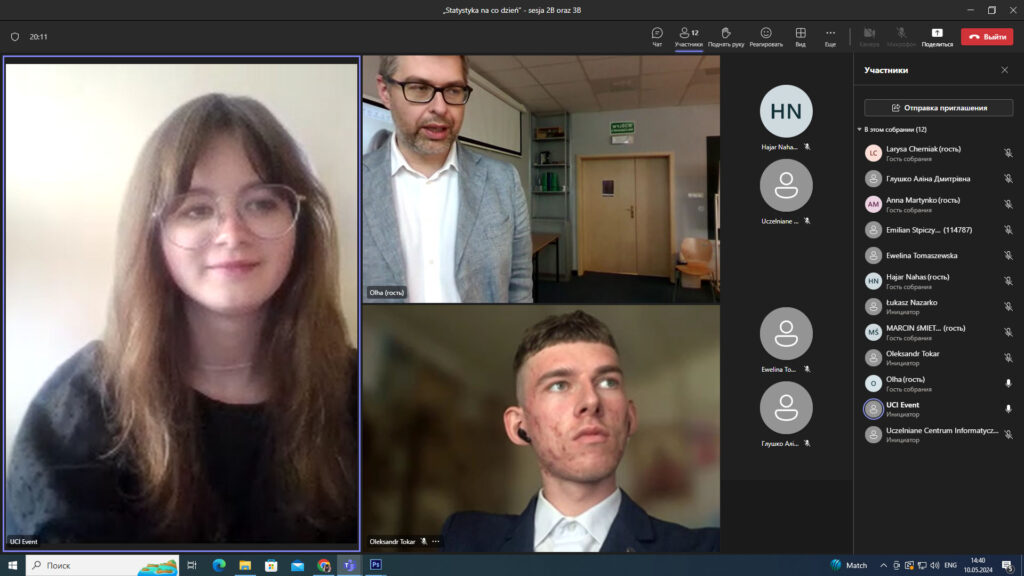
Task: Click the Raise hand (Поднять руку) icon
Action: [x=725, y=36]
